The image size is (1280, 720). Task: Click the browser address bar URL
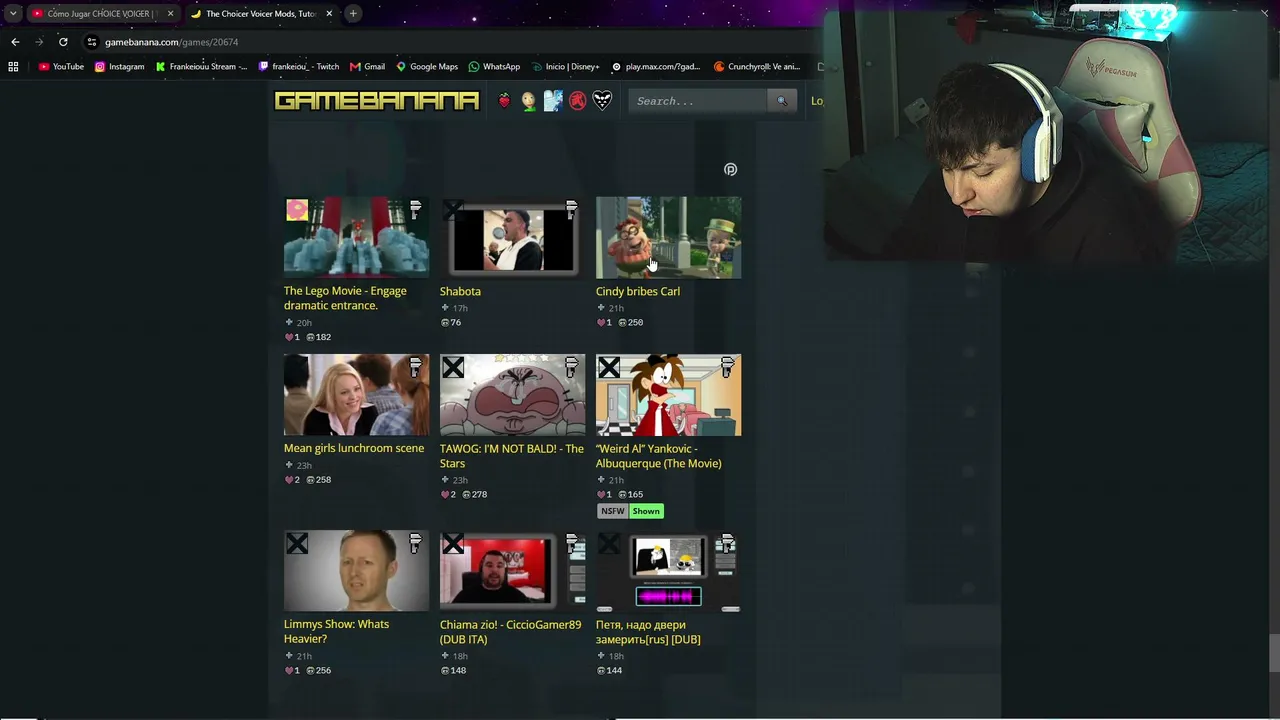tap(171, 42)
